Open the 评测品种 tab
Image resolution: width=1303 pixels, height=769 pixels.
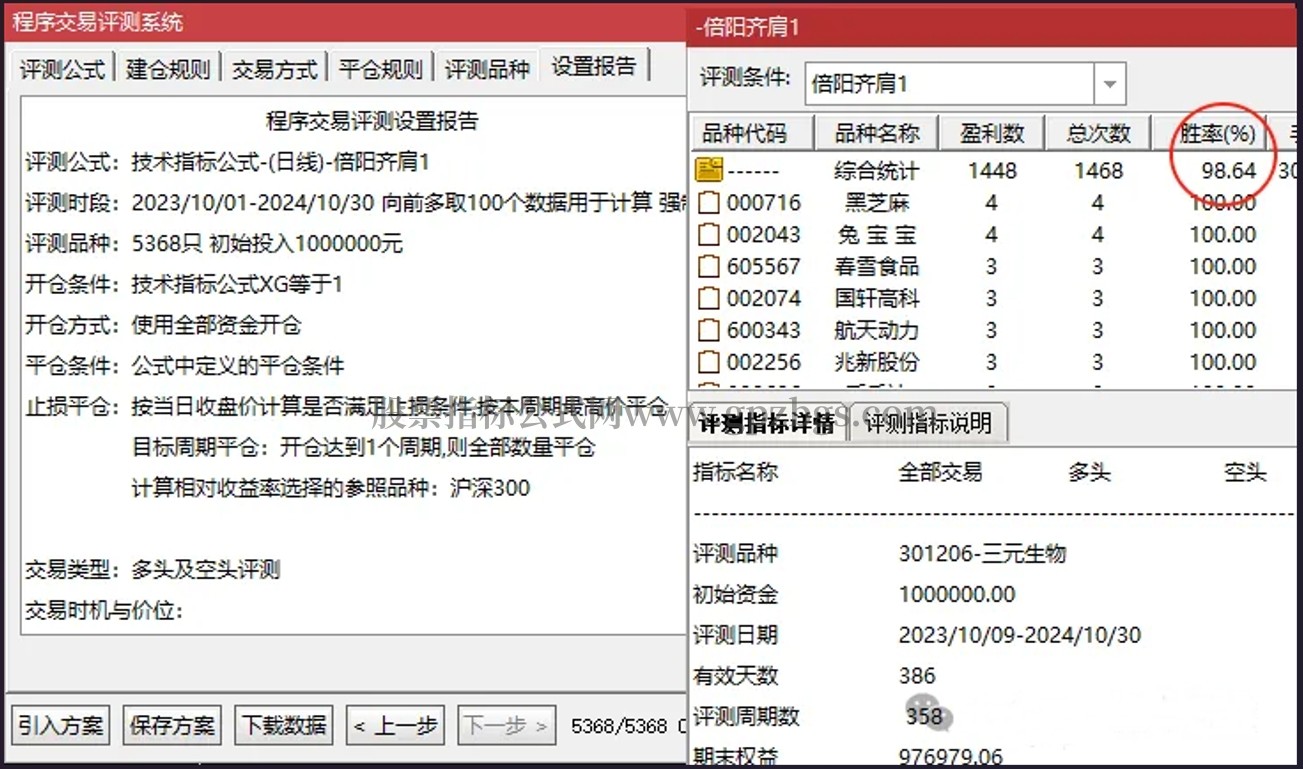487,68
